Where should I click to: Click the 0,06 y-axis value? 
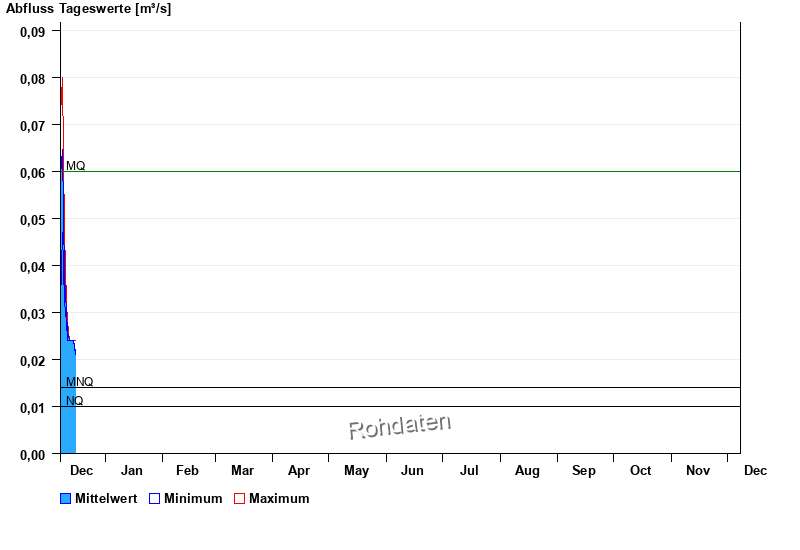pyautogui.click(x=33, y=173)
